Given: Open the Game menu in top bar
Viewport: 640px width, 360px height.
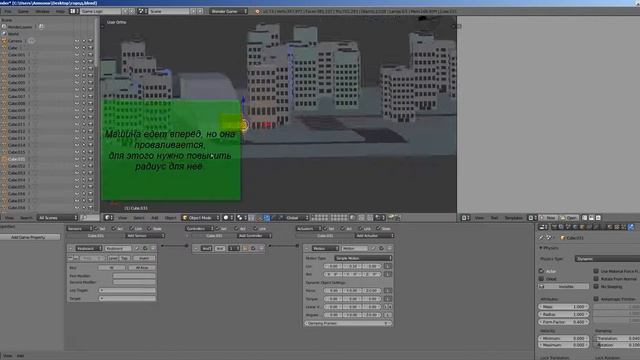Looking at the screenshot, I should coord(23,11).
